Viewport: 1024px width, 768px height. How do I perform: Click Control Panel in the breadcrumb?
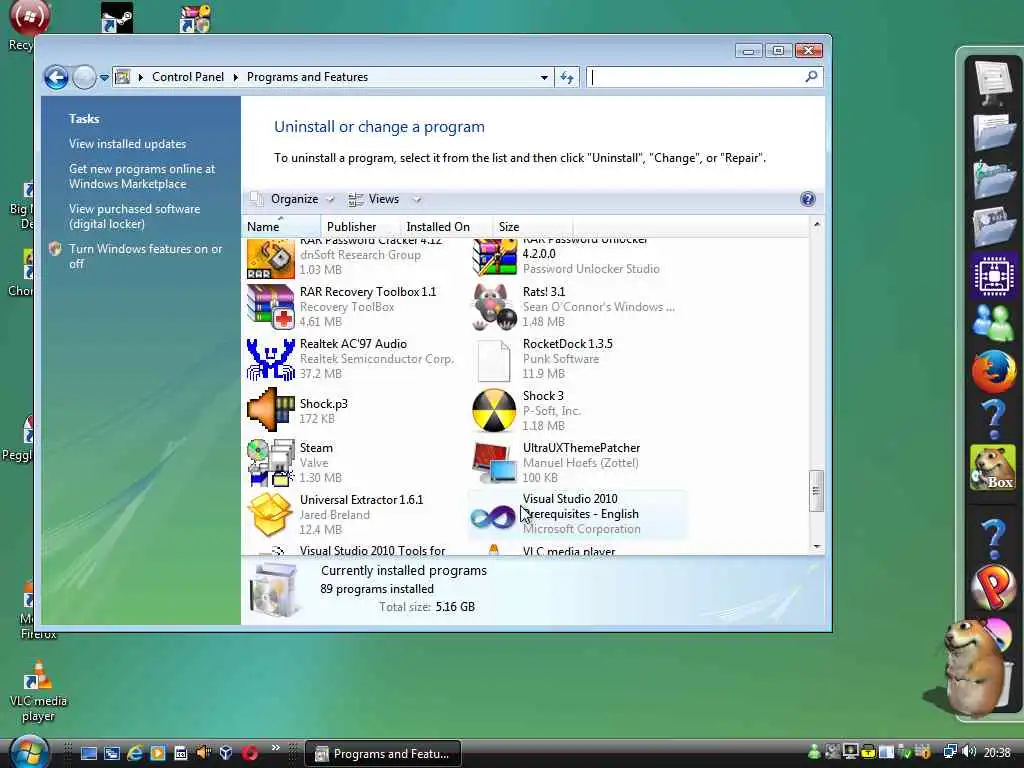(x=187, y=77)
